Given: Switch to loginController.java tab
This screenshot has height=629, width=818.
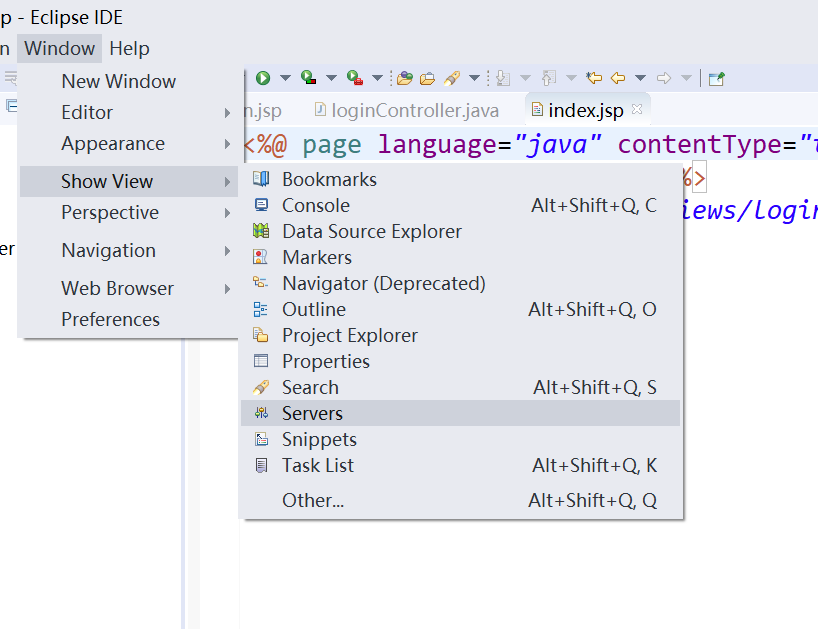Looking at the screenshot, I should [407, 110].
